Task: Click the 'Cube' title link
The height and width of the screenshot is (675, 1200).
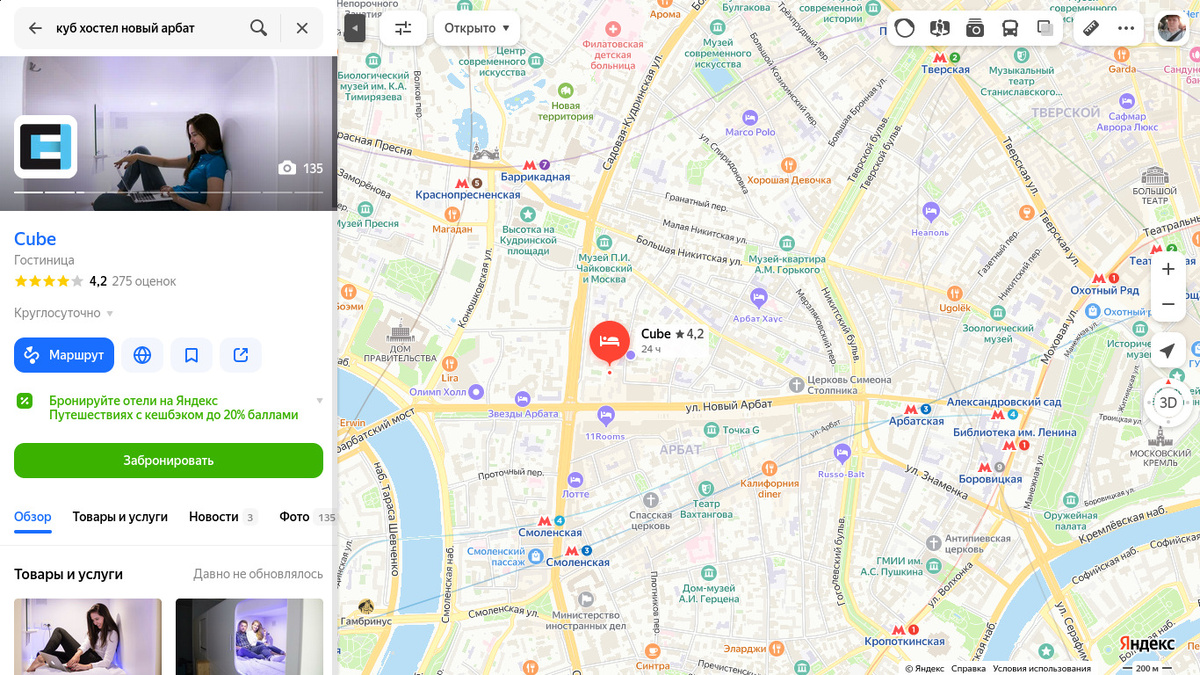Action: coord(35,239)
